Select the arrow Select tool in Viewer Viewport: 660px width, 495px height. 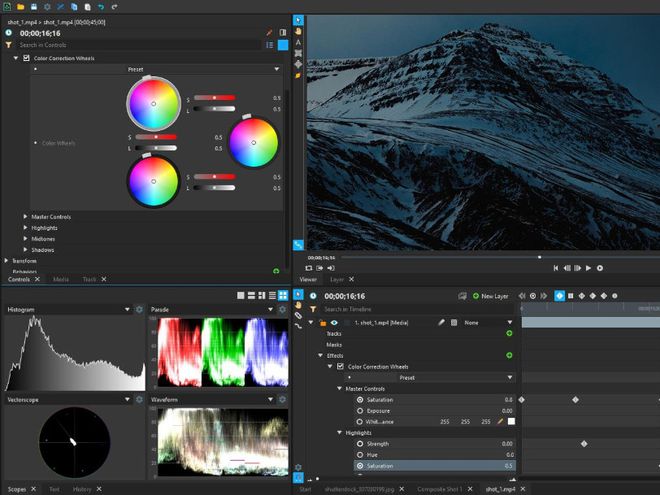pyautogui.click(x=298, y=20)
